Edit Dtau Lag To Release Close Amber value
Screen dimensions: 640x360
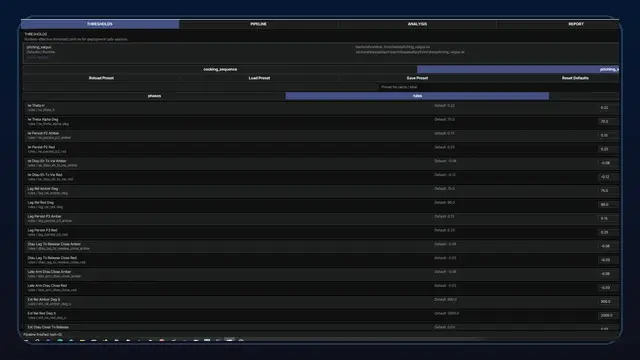608,247
